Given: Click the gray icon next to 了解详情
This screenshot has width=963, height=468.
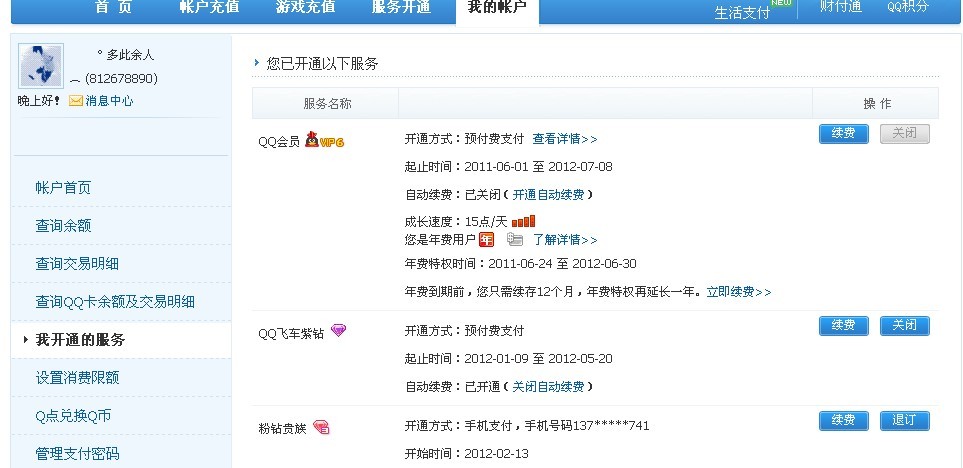Looking at the screenshot, I should point(515,240).
